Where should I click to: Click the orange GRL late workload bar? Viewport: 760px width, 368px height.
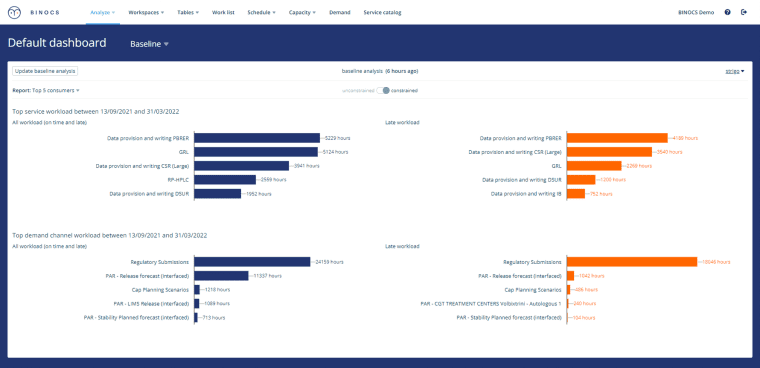click(594, 166)
